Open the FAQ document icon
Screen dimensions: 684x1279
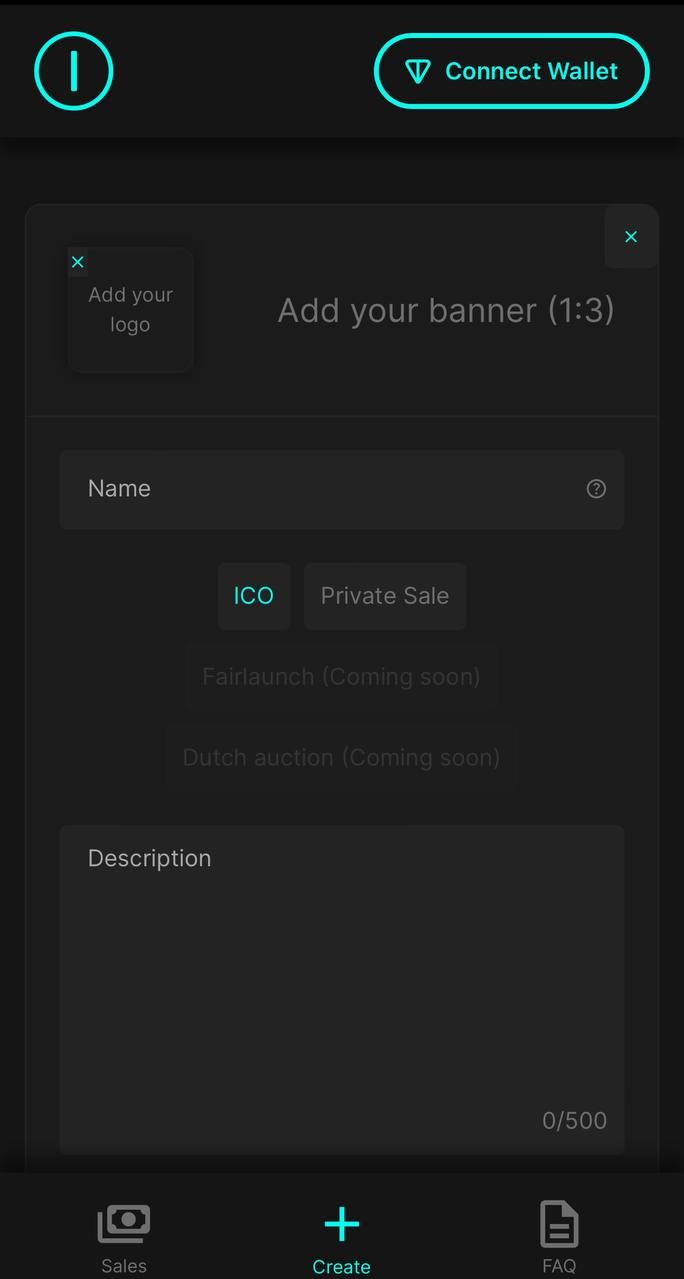(558, 1221)
